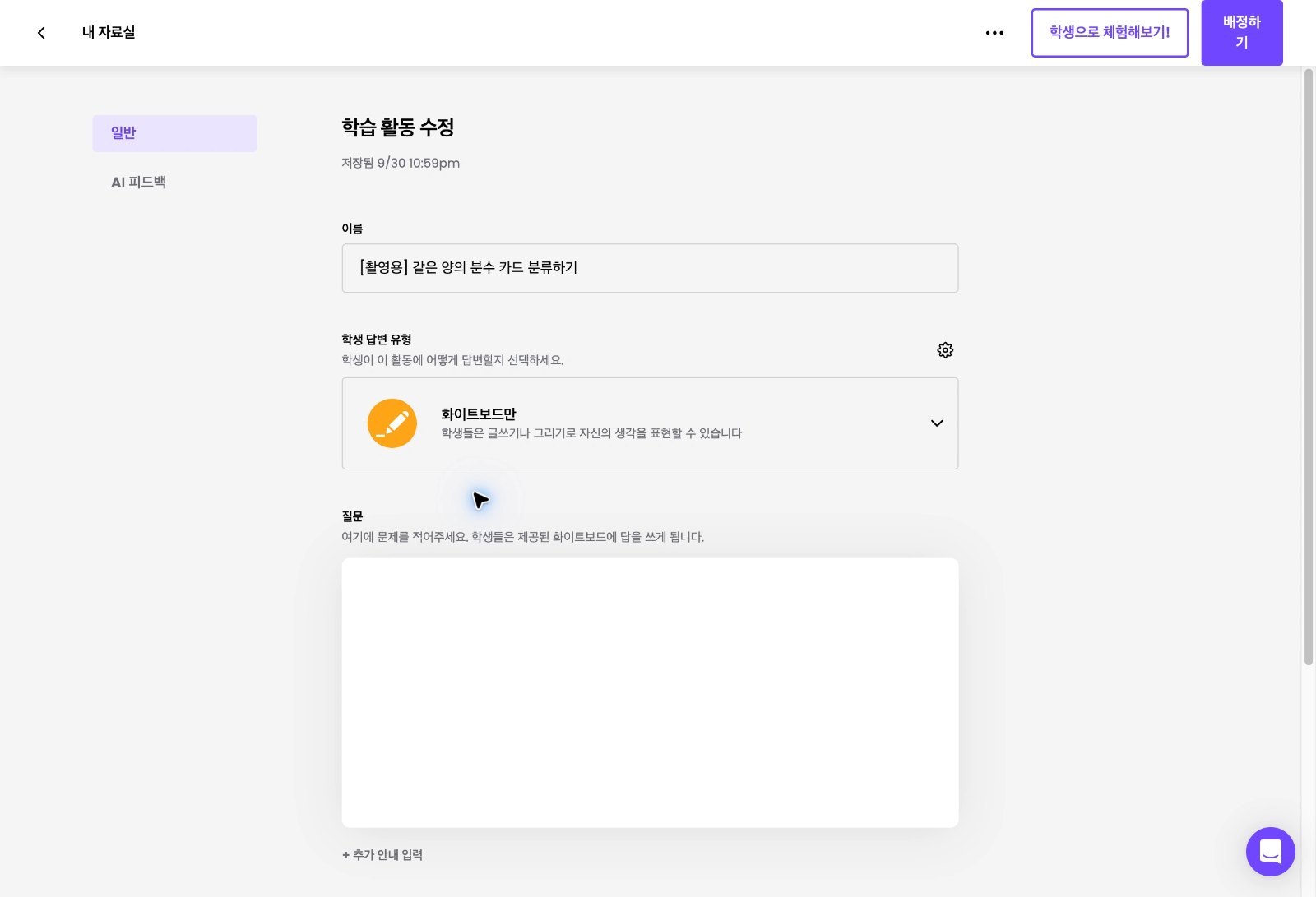Viewport: 1316px width, 897px height.
Task: Go back with the left arrow icon
Action: tap(41, 33)
